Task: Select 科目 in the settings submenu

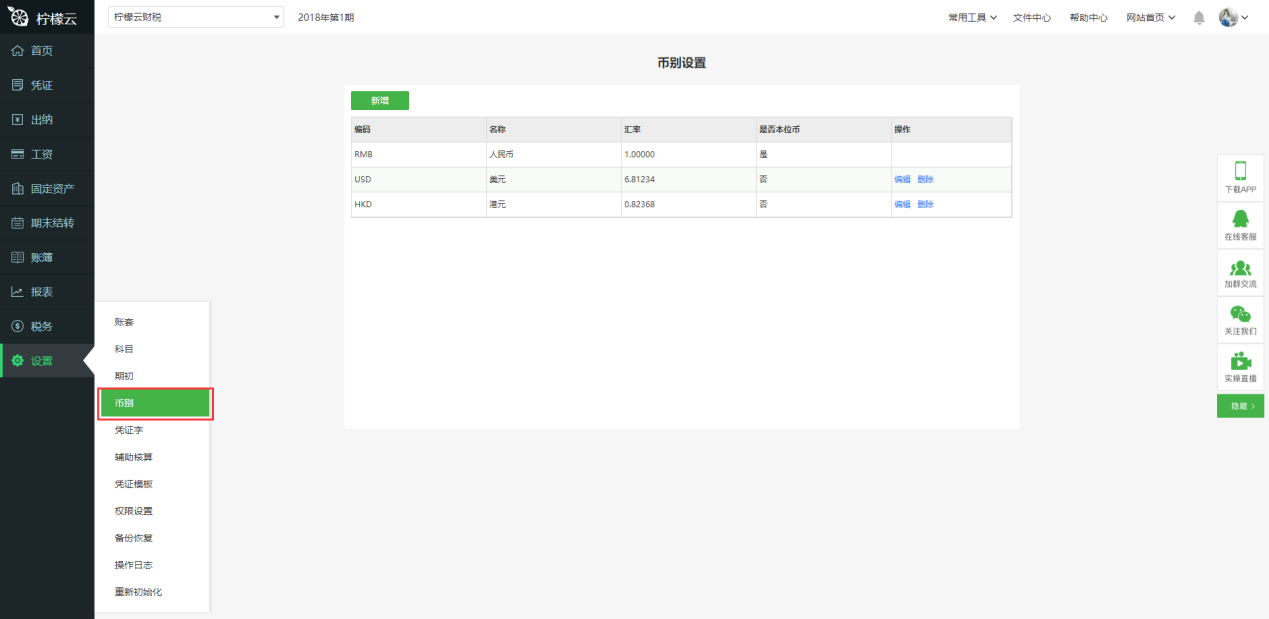Action: (x=124, y=349)
